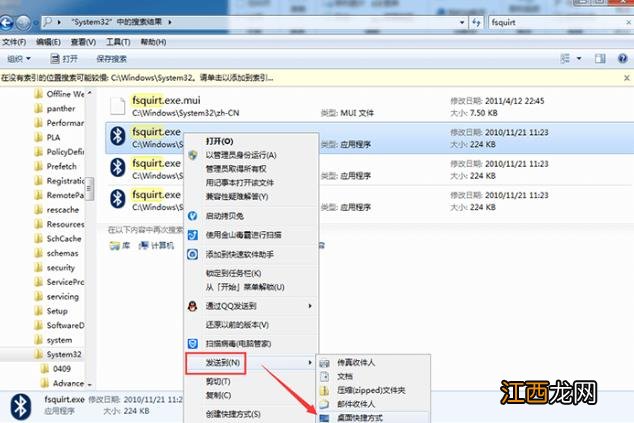Screen dimensions: 634x423
Task: Click the 保存搜索 toolbar button
Action: (112, 59)
